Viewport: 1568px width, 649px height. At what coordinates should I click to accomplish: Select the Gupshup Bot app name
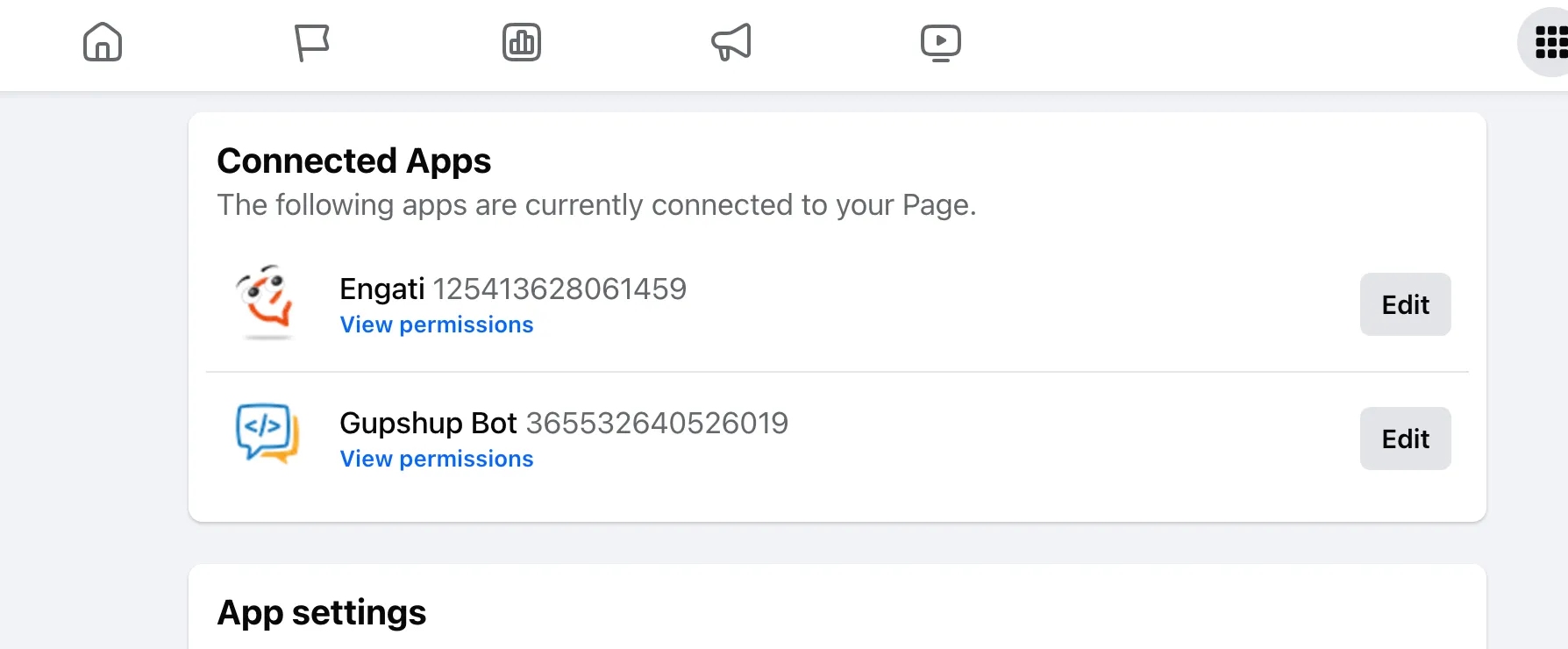pos(428,423)
